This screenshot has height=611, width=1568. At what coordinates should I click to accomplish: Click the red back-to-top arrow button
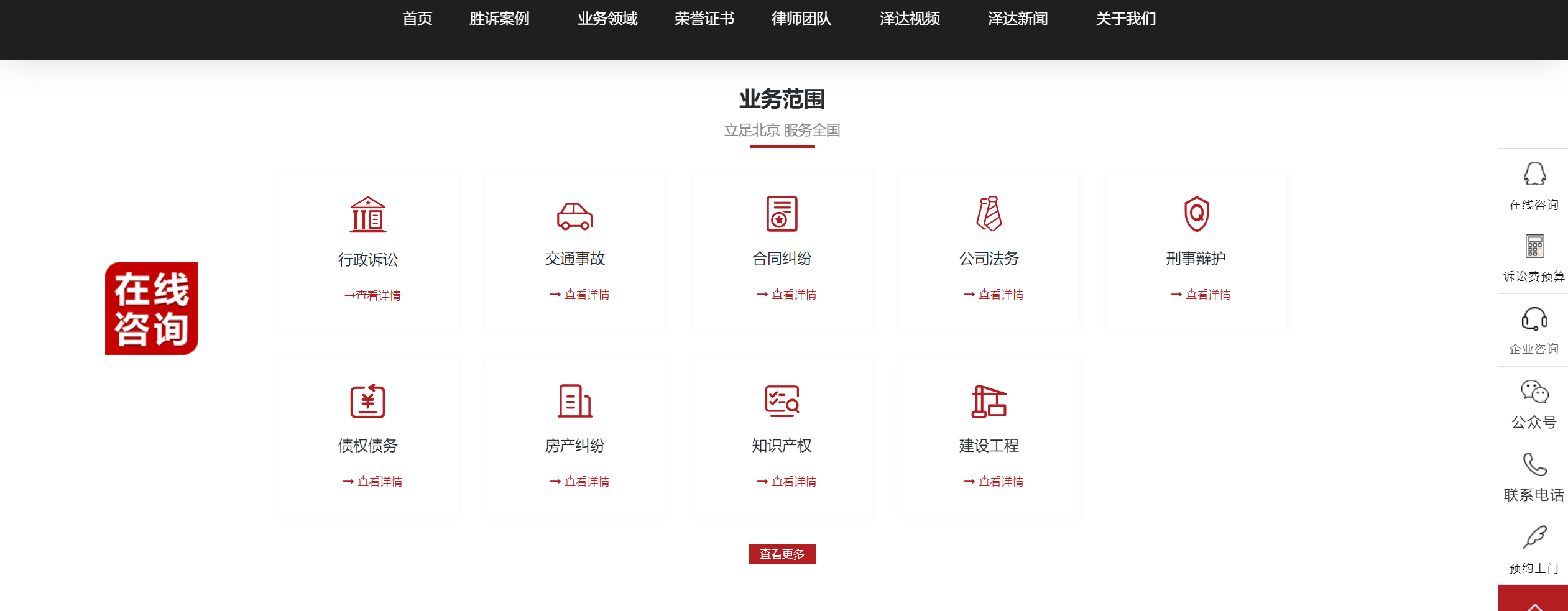[1534, 601]
